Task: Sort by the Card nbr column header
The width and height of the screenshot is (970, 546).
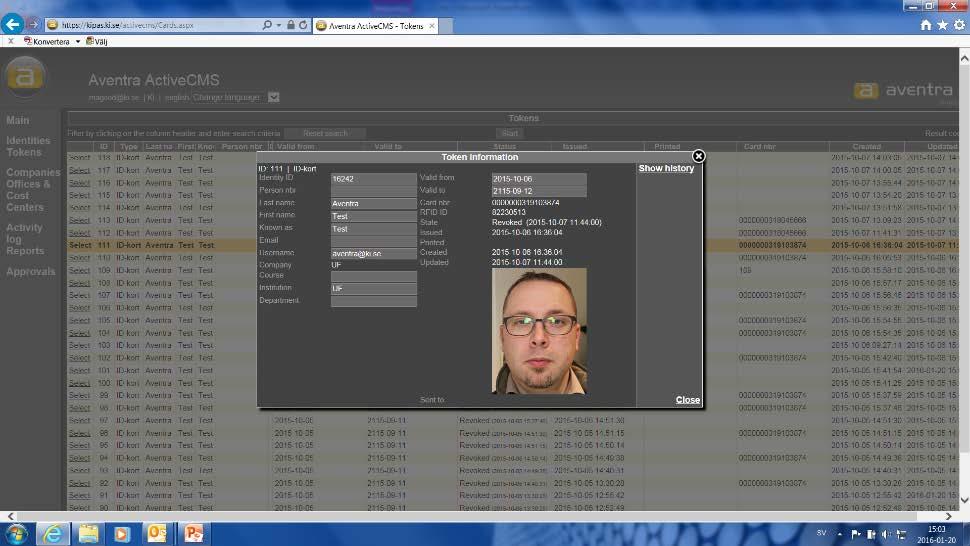Action: pyautogui.click(x=760, y=147)
